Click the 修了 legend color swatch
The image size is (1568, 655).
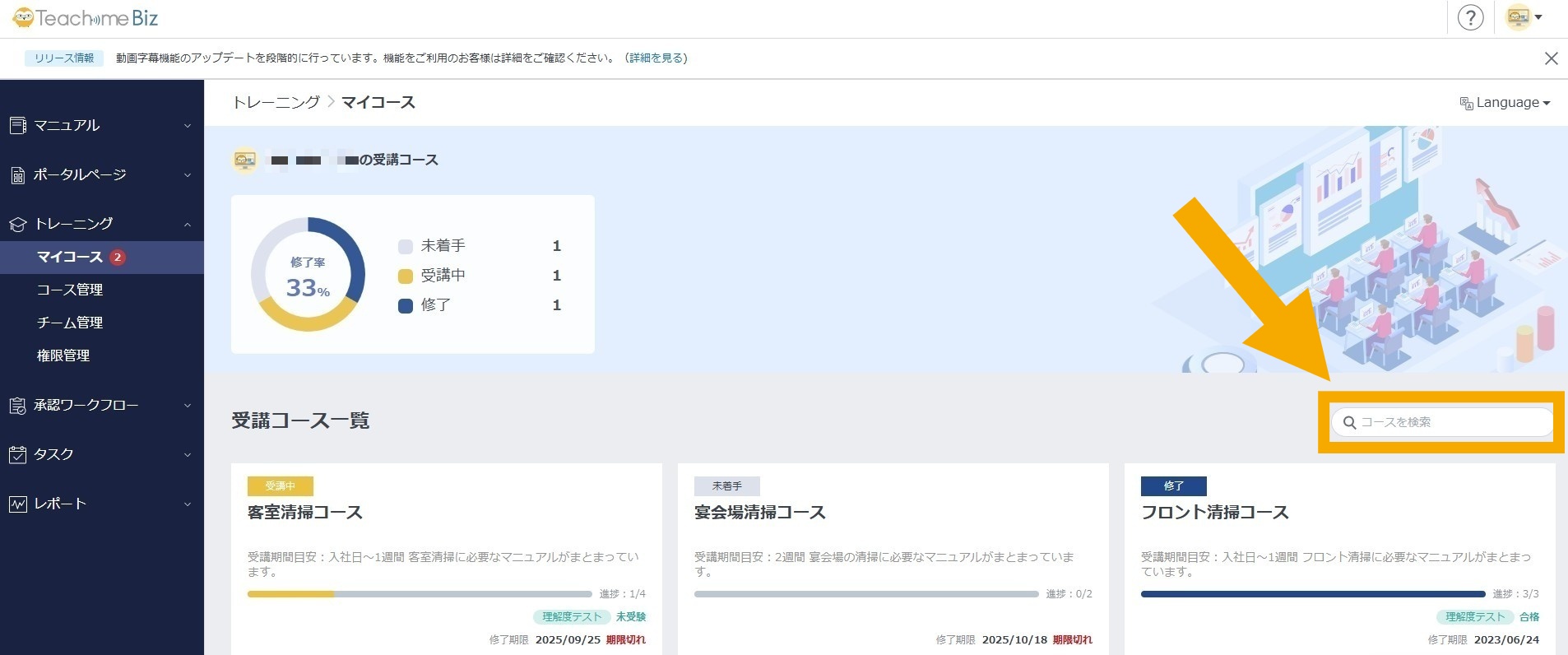point(406,305)
